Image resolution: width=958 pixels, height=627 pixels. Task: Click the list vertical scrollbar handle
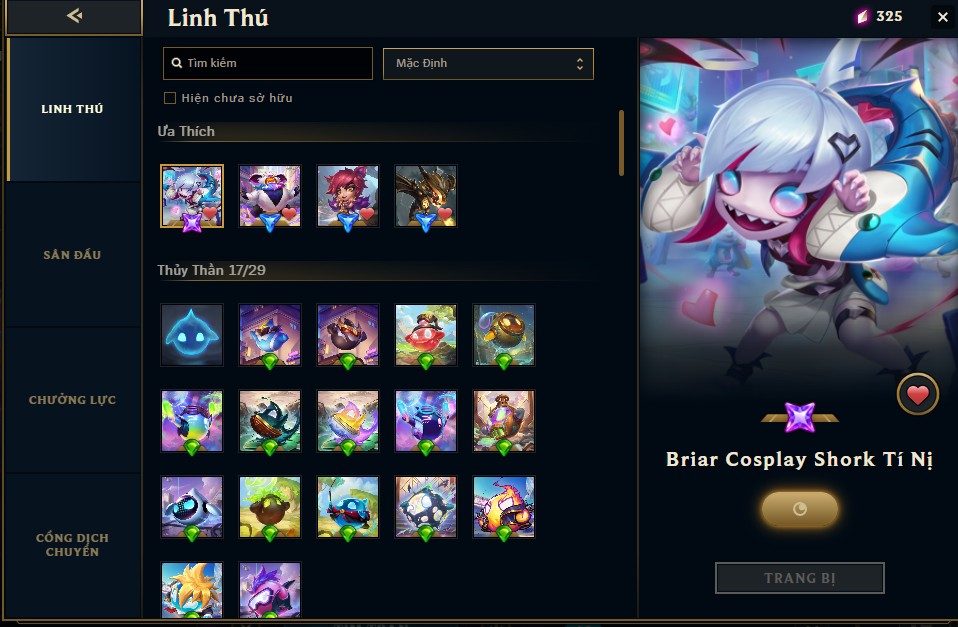621,143
